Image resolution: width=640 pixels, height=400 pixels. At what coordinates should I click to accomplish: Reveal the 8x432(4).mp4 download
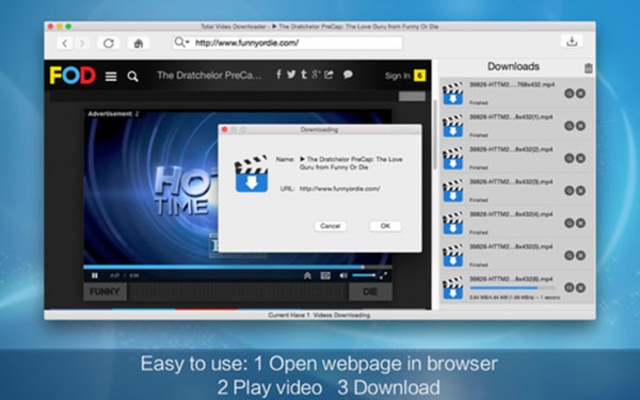click(569, 223)
